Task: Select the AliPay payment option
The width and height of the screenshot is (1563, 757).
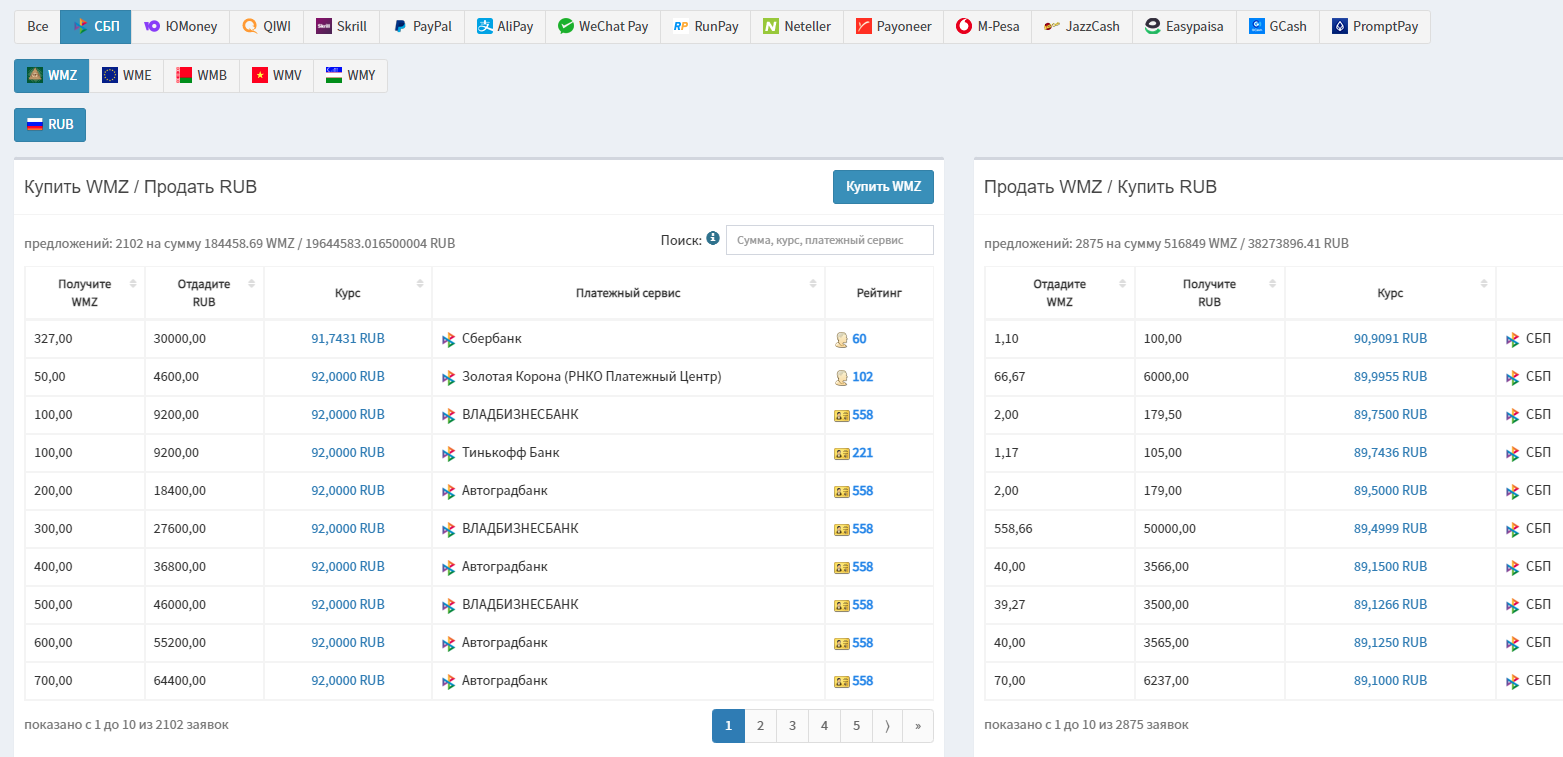Action: pos(504,27)
